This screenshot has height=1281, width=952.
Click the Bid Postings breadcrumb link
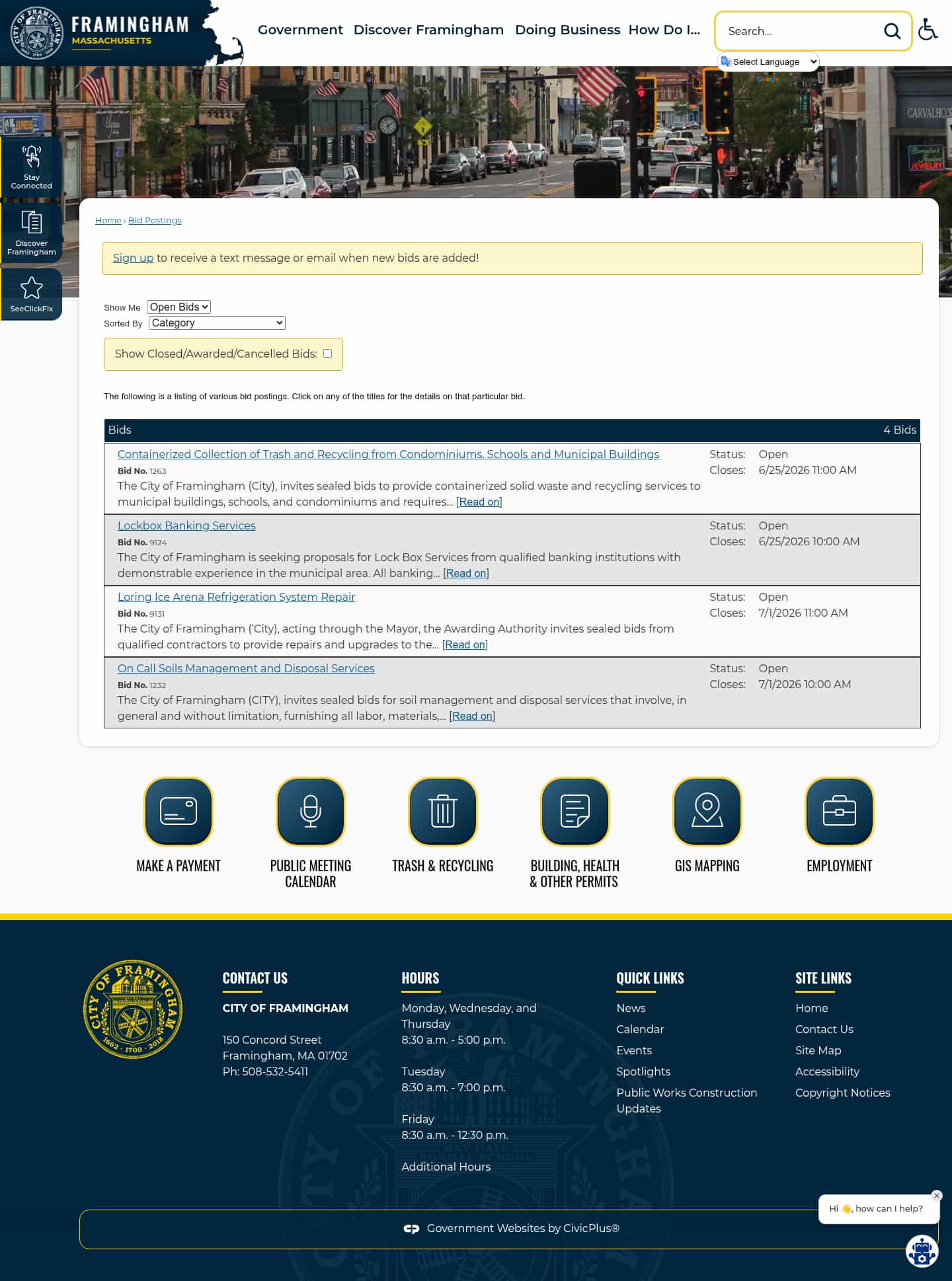pyautogui.click(x=155, y=220)
